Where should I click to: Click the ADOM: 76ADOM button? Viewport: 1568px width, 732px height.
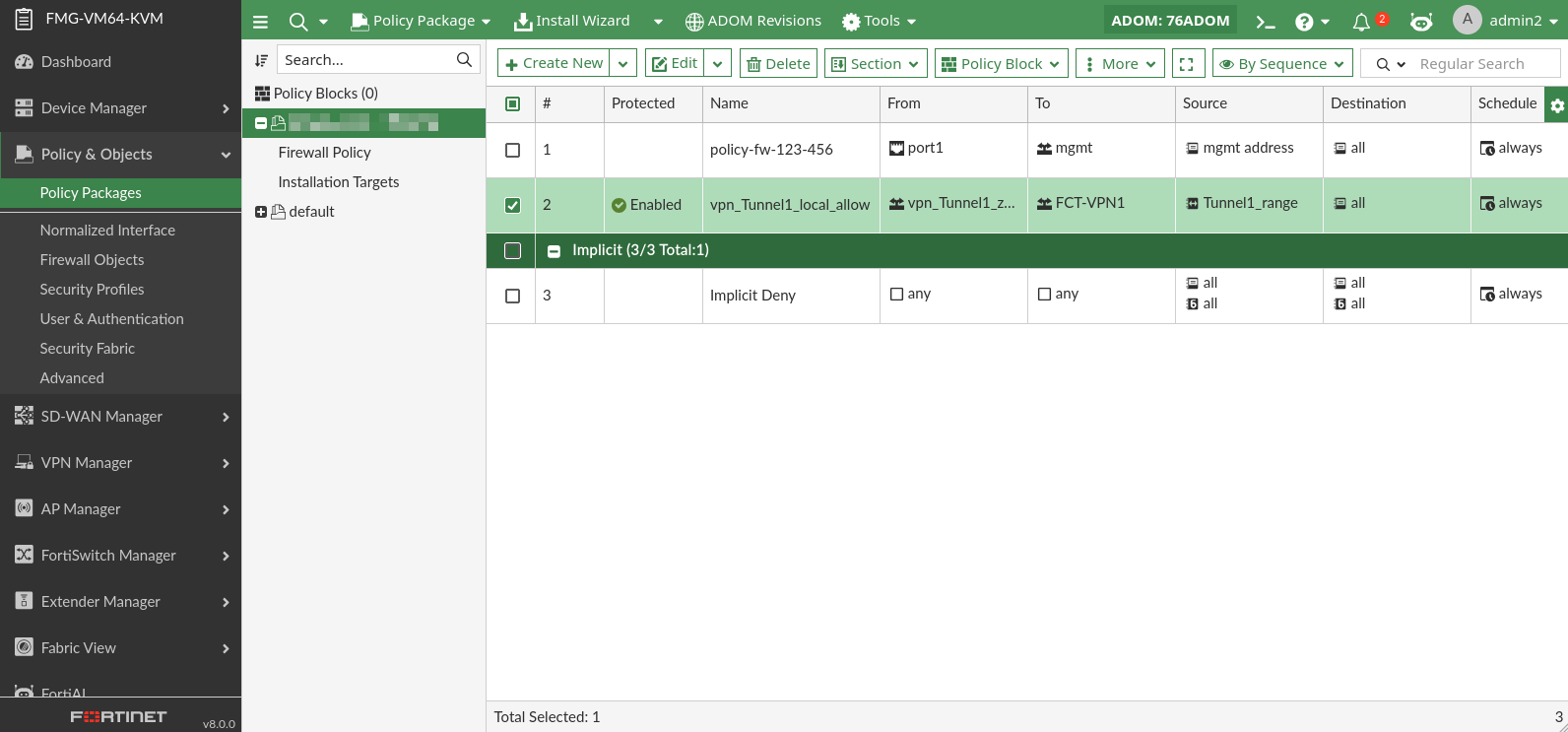pyautogui.click(x=1170, y=21)
